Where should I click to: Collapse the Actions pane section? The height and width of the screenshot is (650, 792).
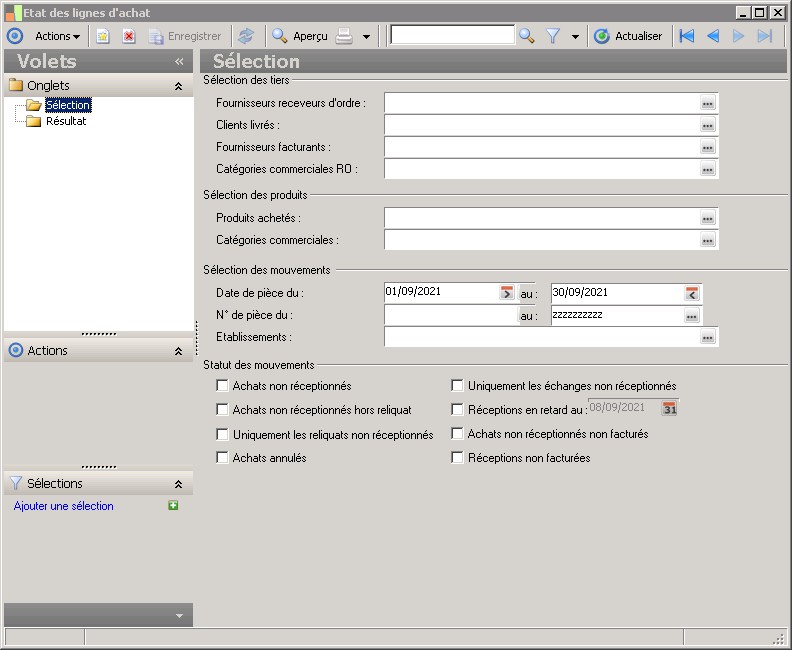click(x=178, y=351)
